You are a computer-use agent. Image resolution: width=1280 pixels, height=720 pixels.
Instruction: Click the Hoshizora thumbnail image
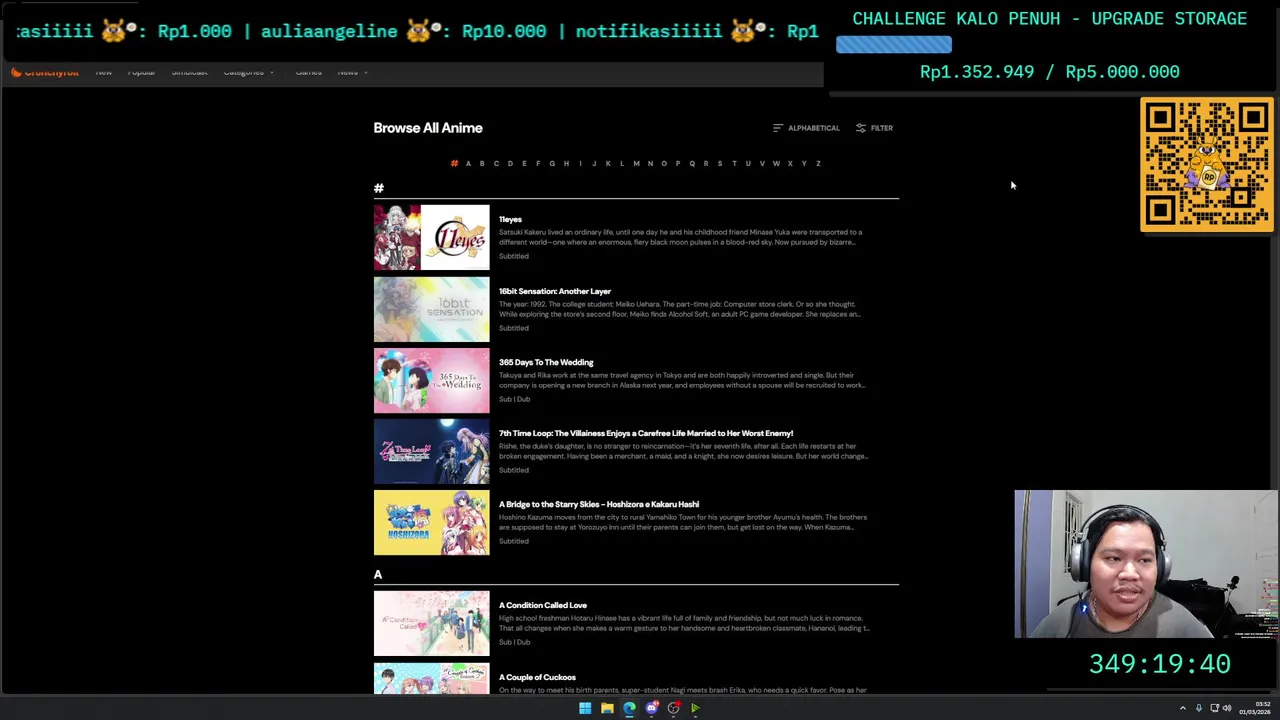click(x=432, y=522)
